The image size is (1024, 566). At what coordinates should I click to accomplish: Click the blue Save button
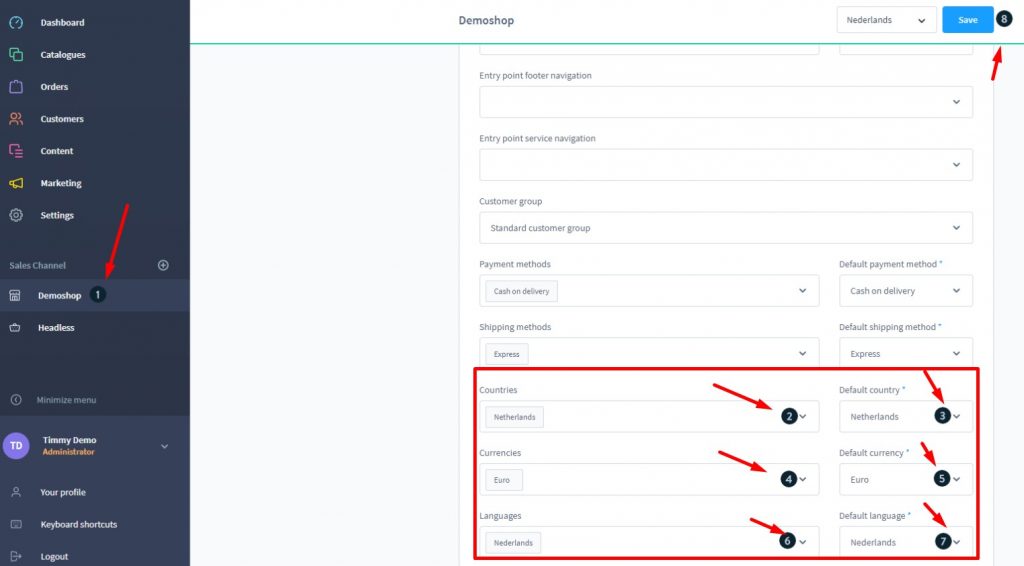click(x=967, y=20)
